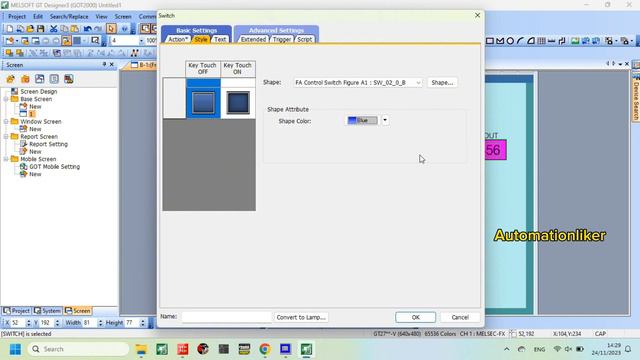
Task: Open the Shape selection combo box
Action: point(358,82)
